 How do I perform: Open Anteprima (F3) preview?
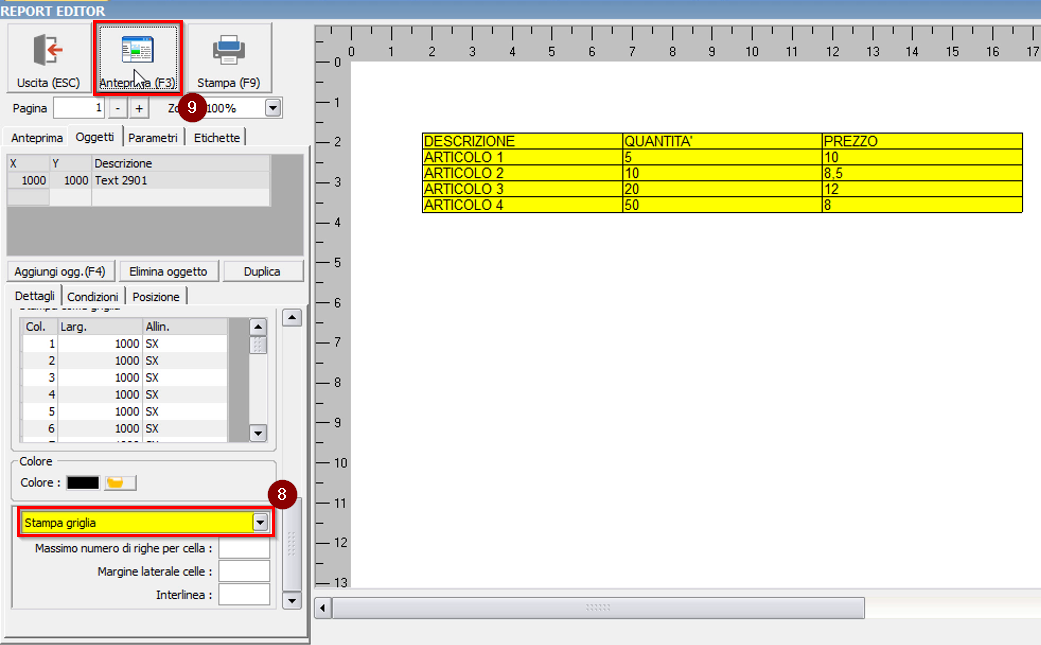tap(137, 50)
